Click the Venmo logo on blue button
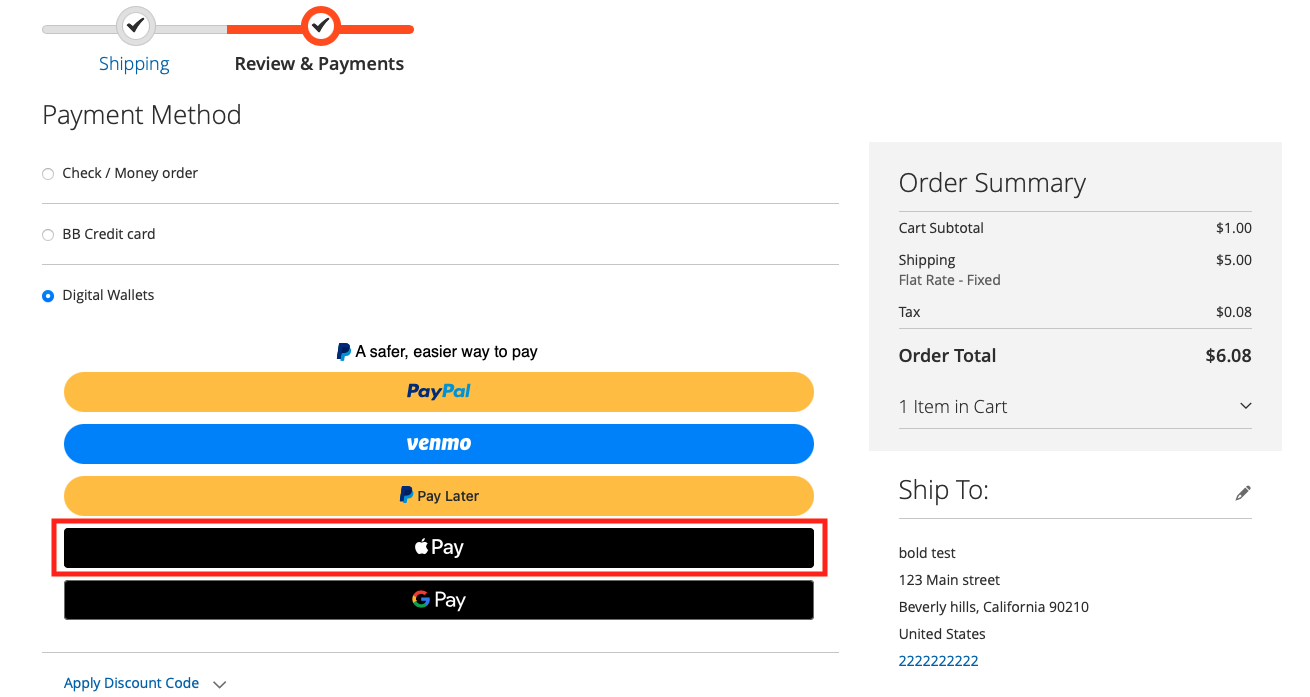Viewport: 1310px width, 697px height. 438,443
